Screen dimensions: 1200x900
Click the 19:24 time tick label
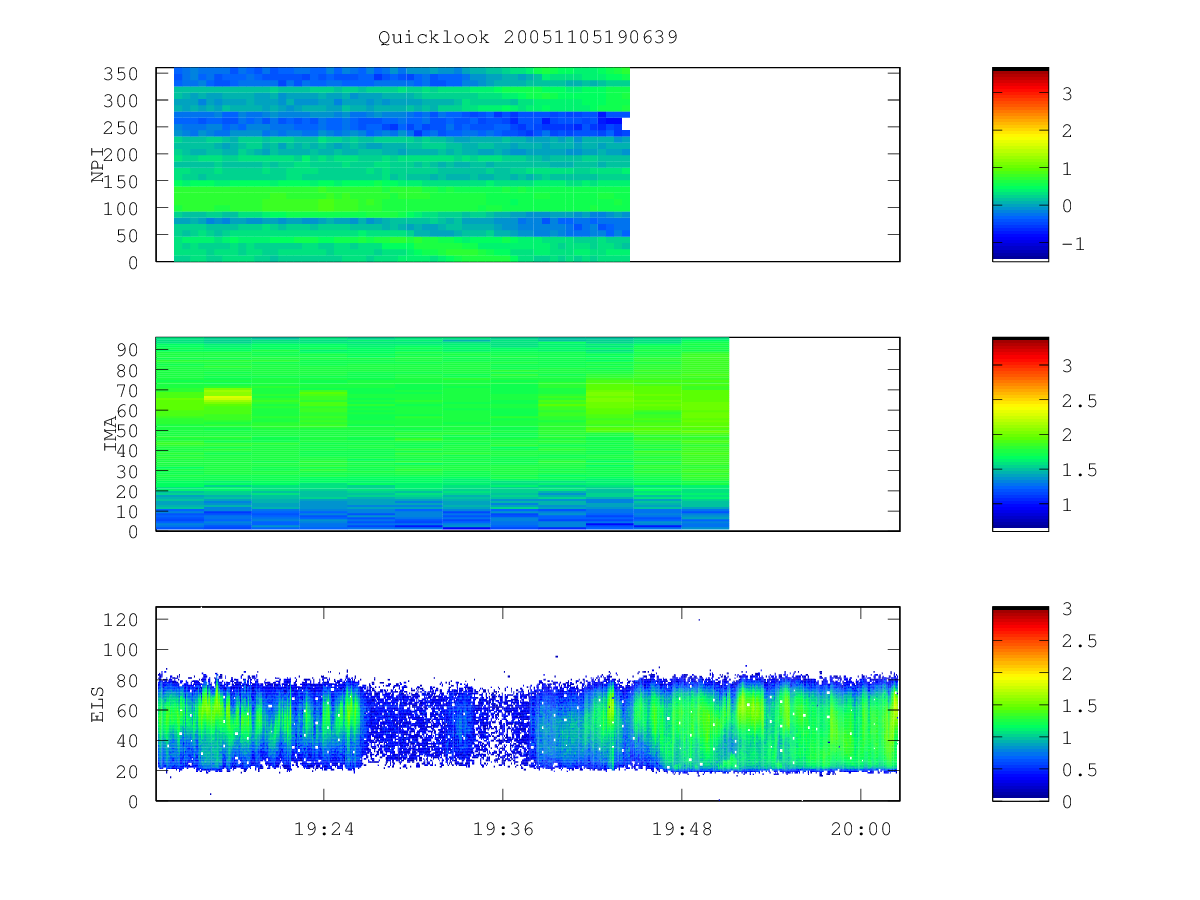(323, 829)
